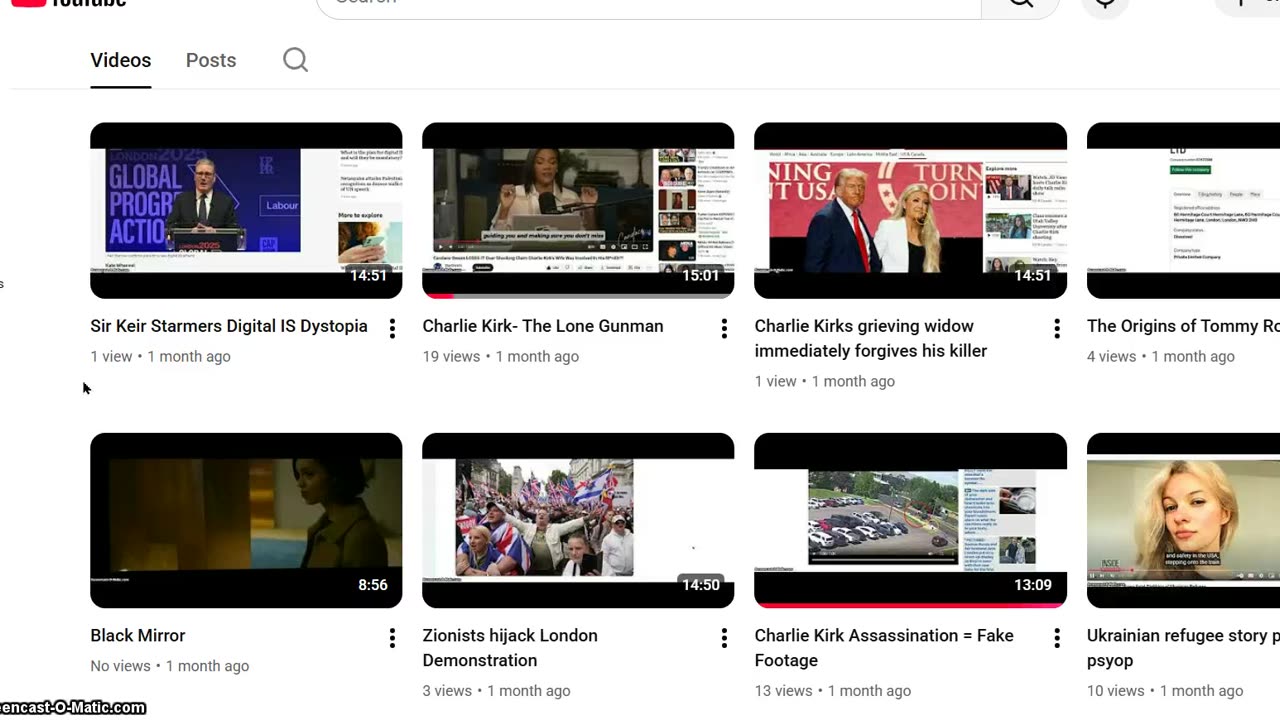Click '10 views • 1 month ago' text

click(1165, 691)
